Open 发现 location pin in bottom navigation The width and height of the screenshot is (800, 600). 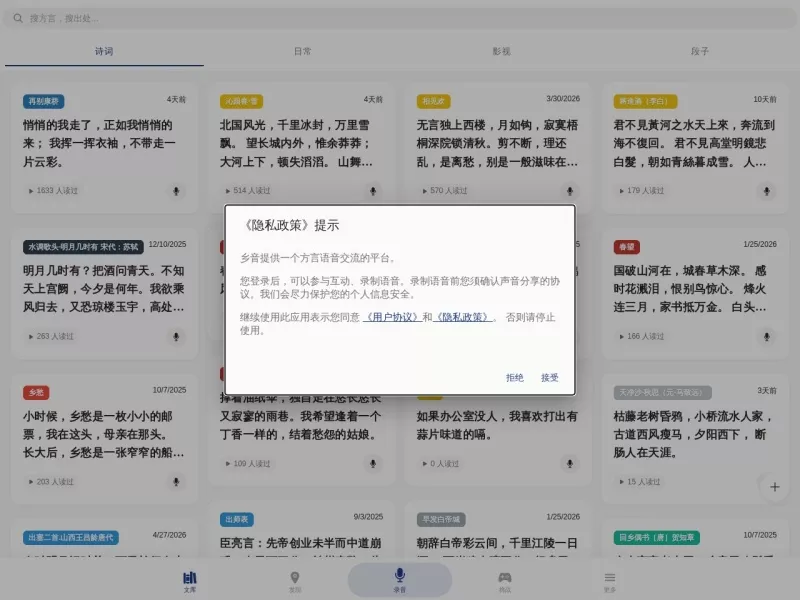click(295, 581)
